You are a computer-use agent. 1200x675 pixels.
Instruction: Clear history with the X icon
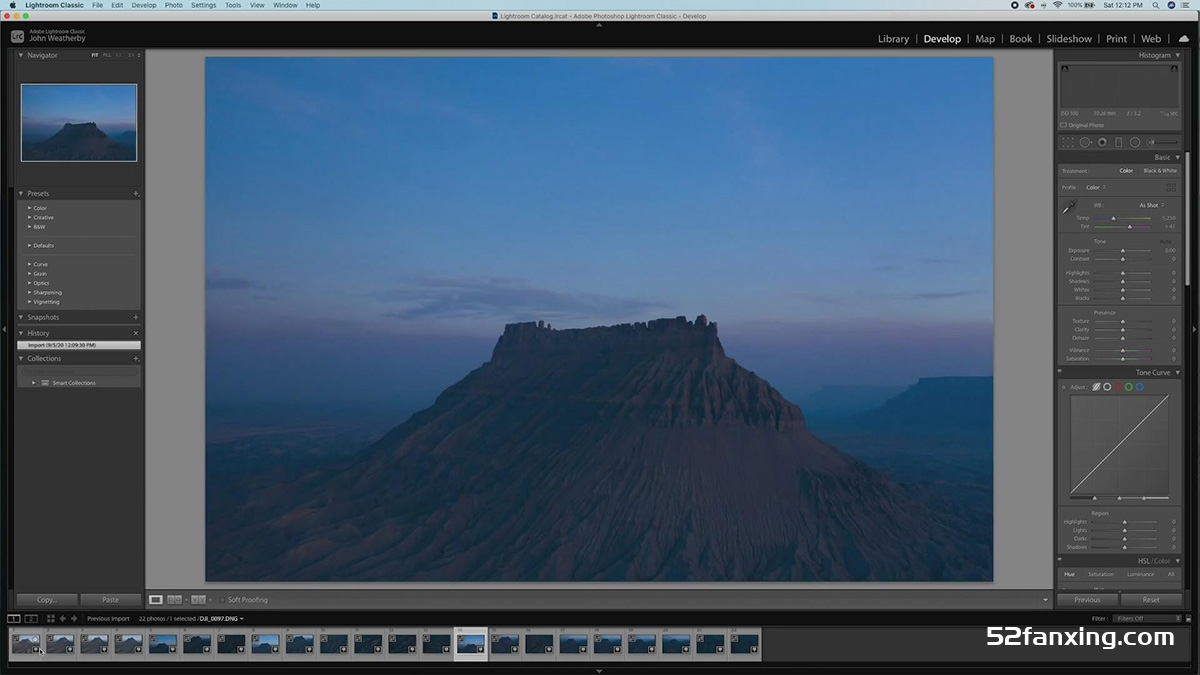136,333
